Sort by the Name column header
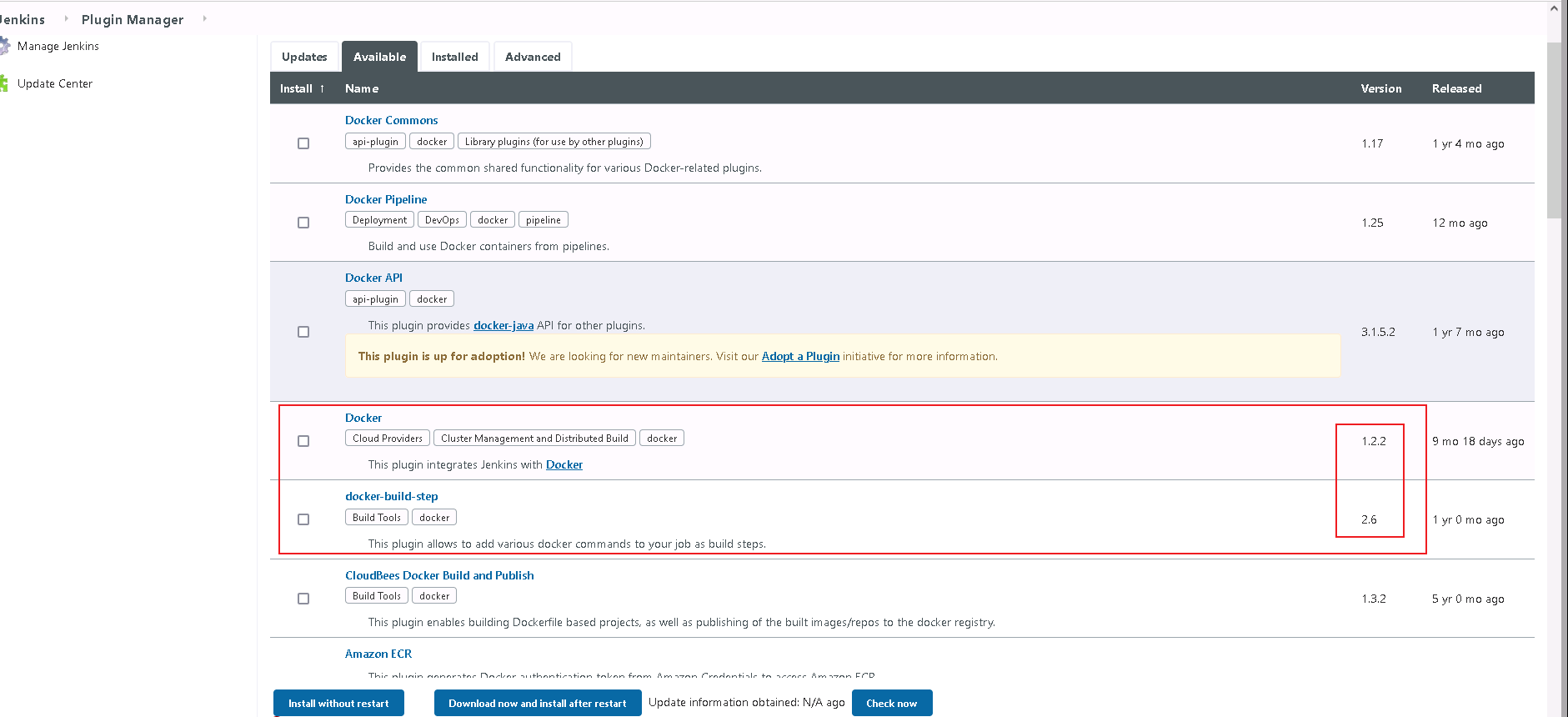Image resolution: width=1568 pixels, height=717 pixels. click(x=362, y=88)
